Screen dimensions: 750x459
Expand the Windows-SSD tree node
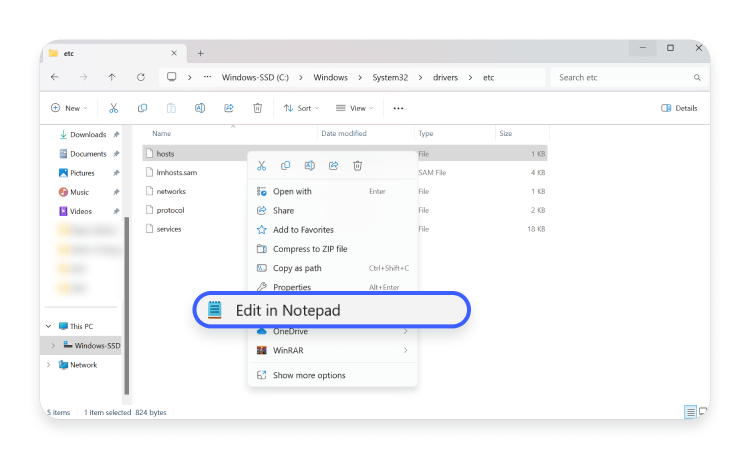[x=53, y=345]
